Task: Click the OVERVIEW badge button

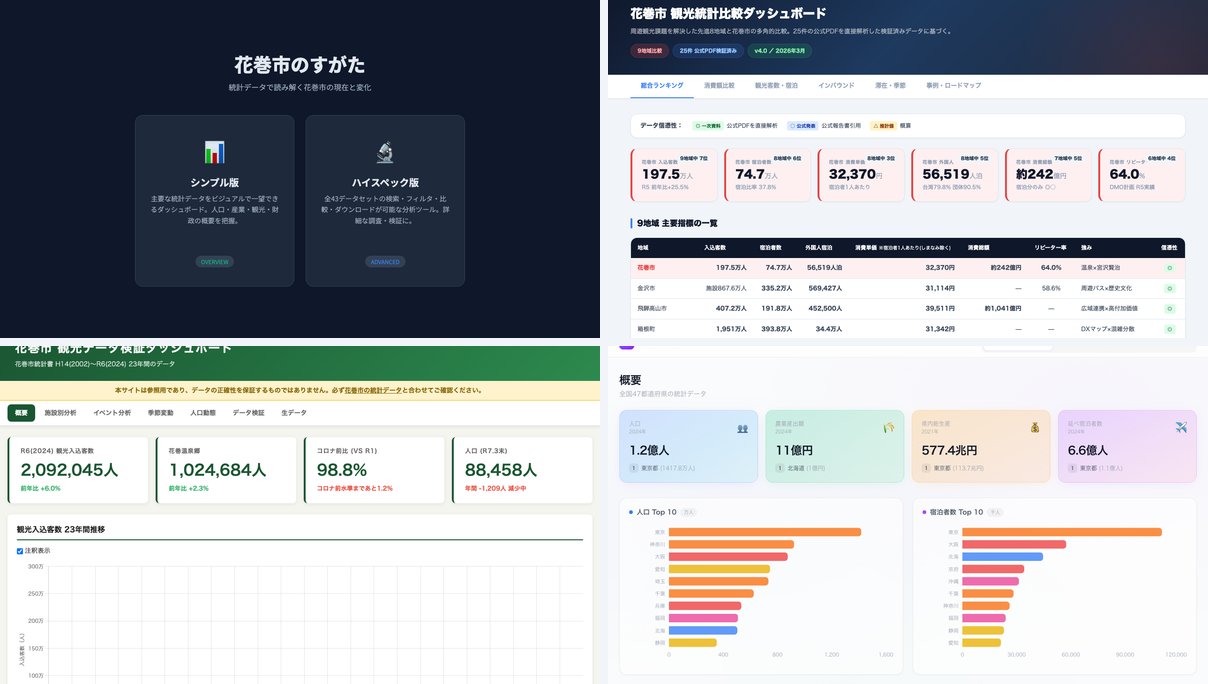Action: coord(214,262)
